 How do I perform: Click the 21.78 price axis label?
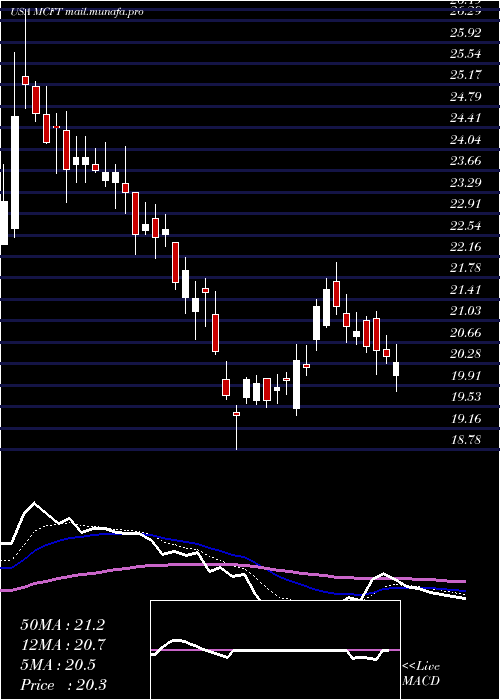coord(466,268)
